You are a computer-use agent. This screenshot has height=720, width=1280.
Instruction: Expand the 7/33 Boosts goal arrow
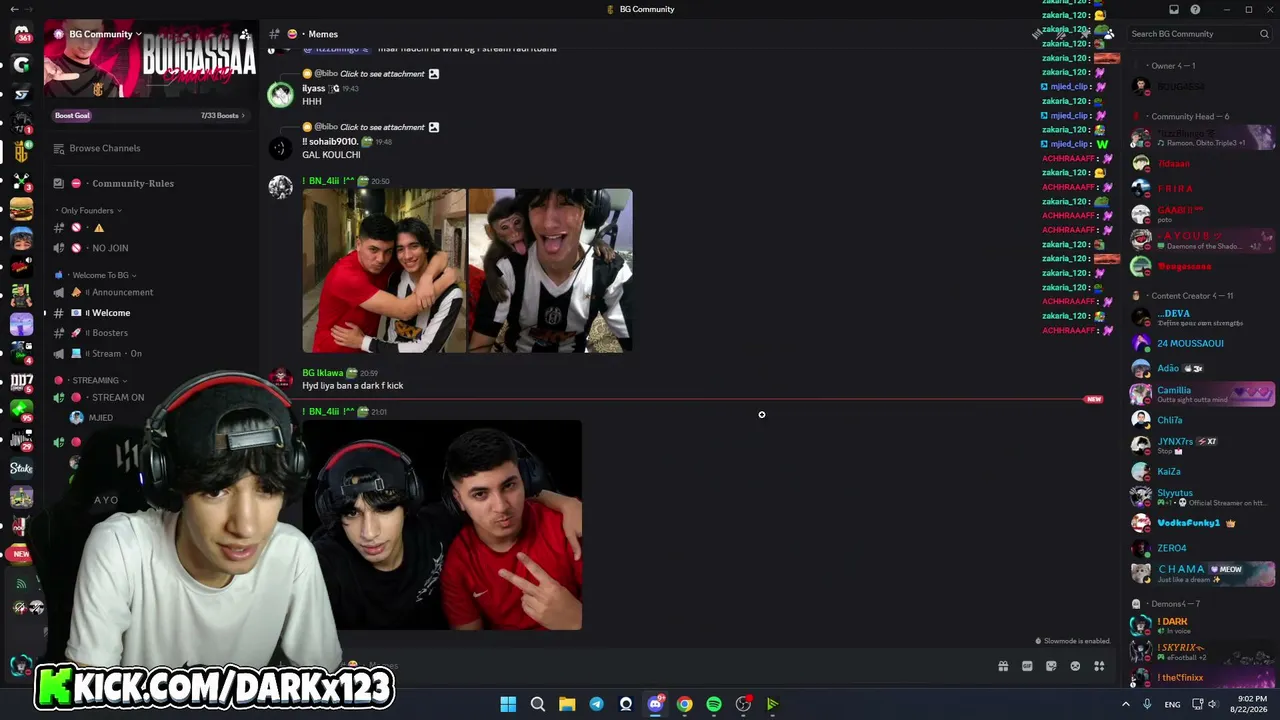pos(243,116)
